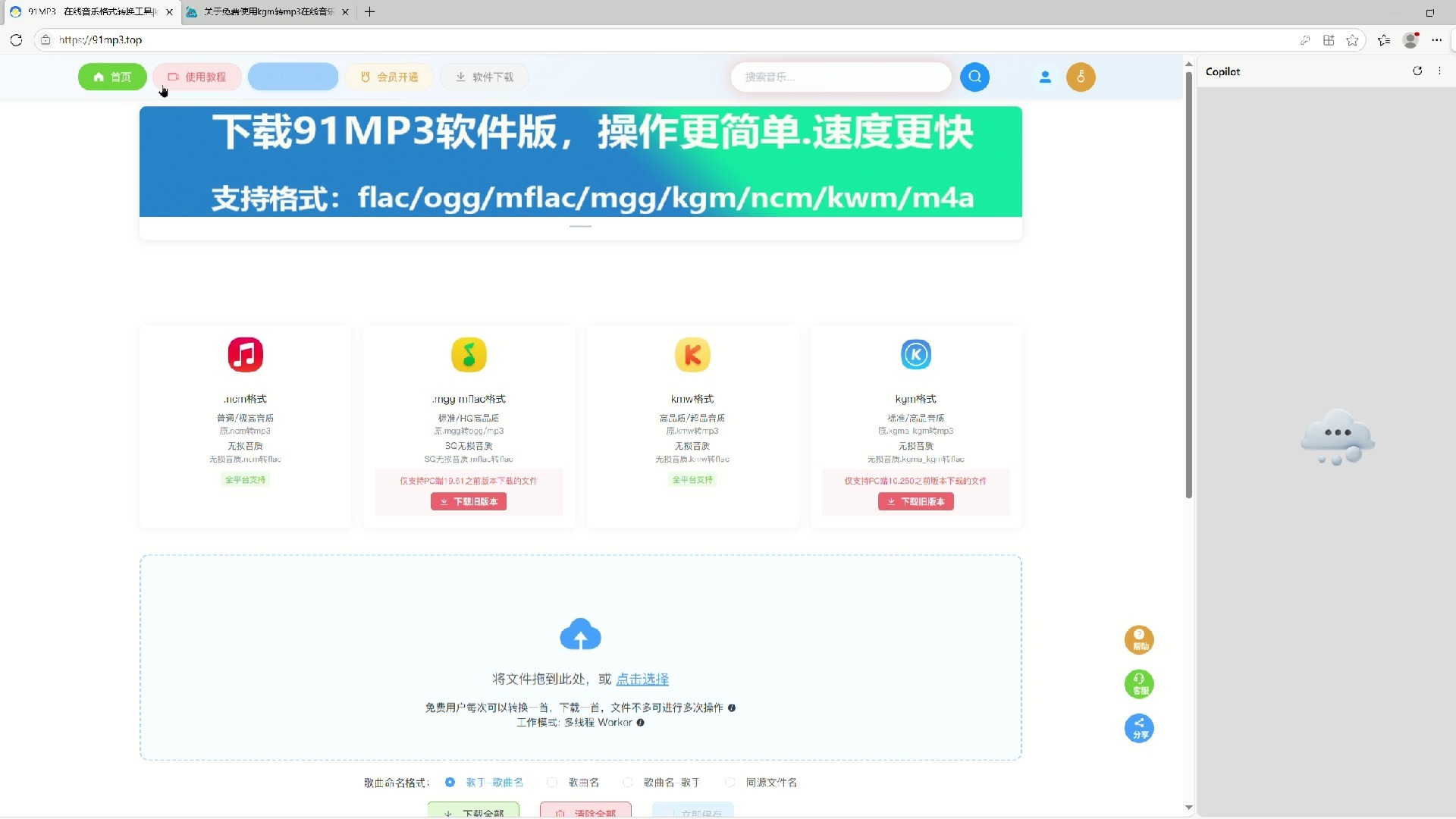Contact customer service via 客服 floating icon
Viewport: 1456px width, 819px height.
click(1139, 683)
